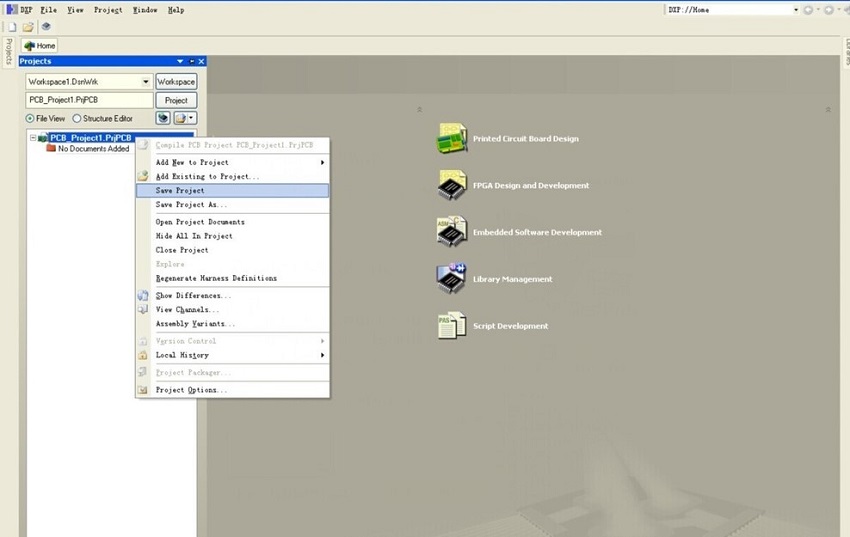850x537 pixels.
Task: Click Library Management link
Action: click(512, 279)
